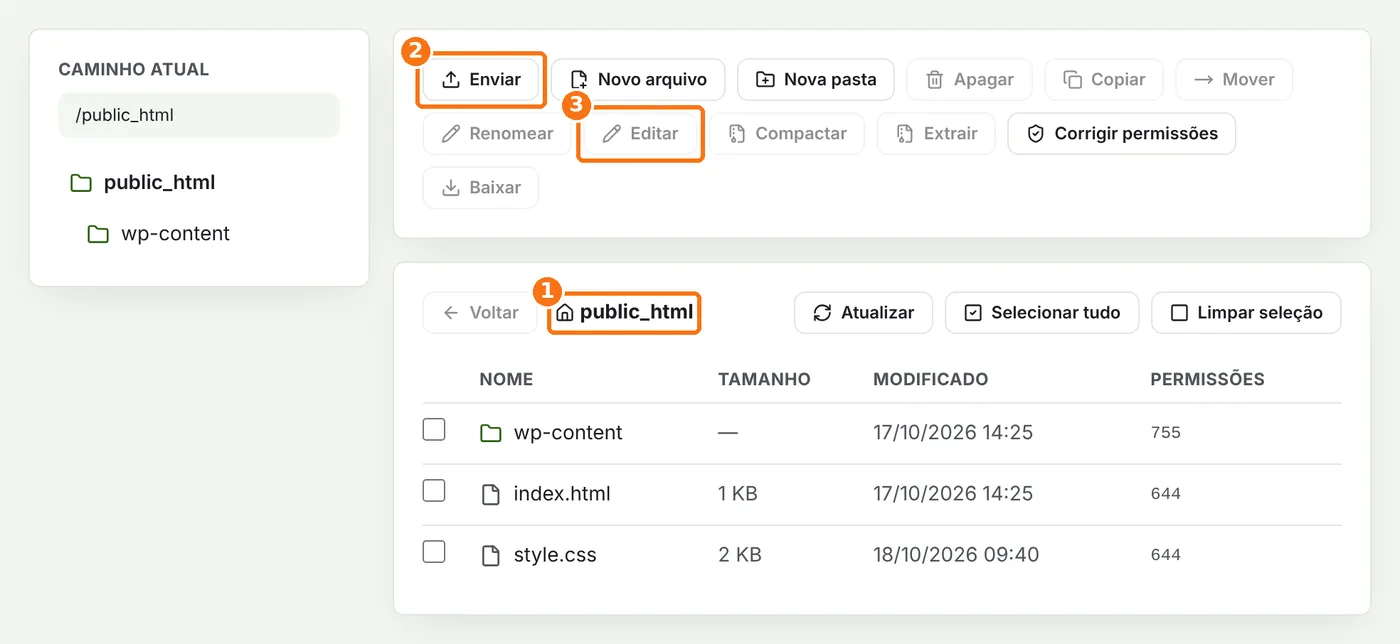
Task: Click the Enviar upload button
Action: pos(481,79)
